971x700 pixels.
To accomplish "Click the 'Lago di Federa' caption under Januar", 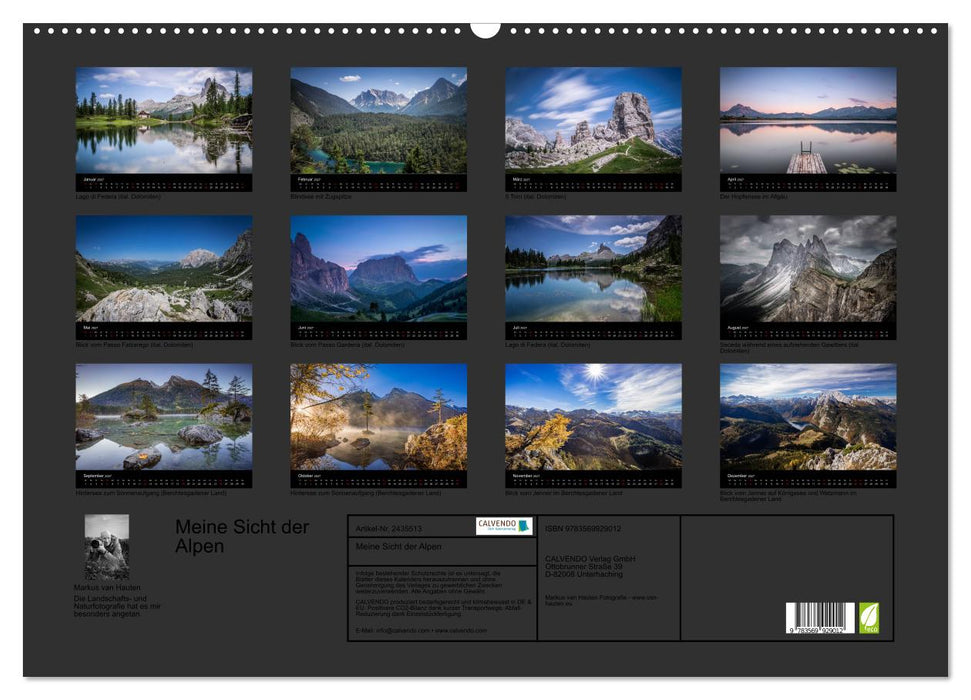I will 118,196.
